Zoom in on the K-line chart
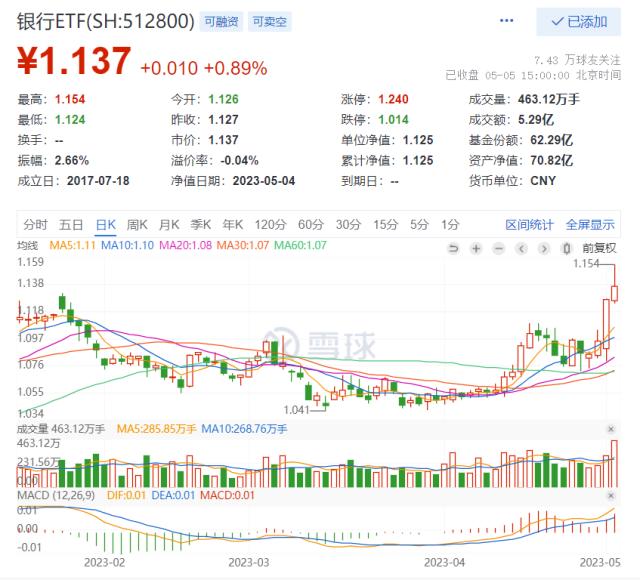640x580 pixels. click(x=476, y=248)
